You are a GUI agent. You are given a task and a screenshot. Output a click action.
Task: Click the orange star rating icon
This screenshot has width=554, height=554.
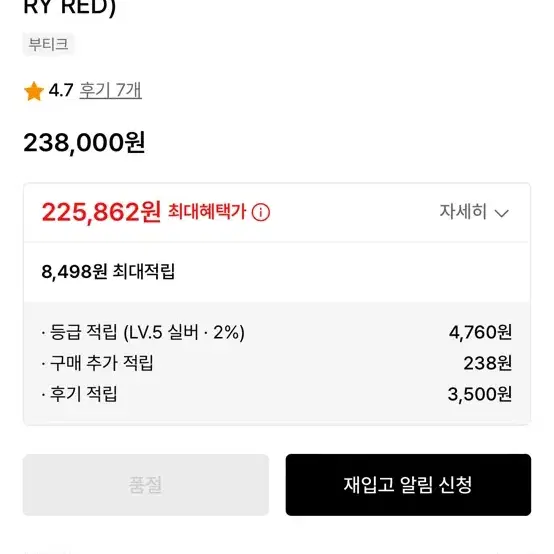click(x=34, y=91)
